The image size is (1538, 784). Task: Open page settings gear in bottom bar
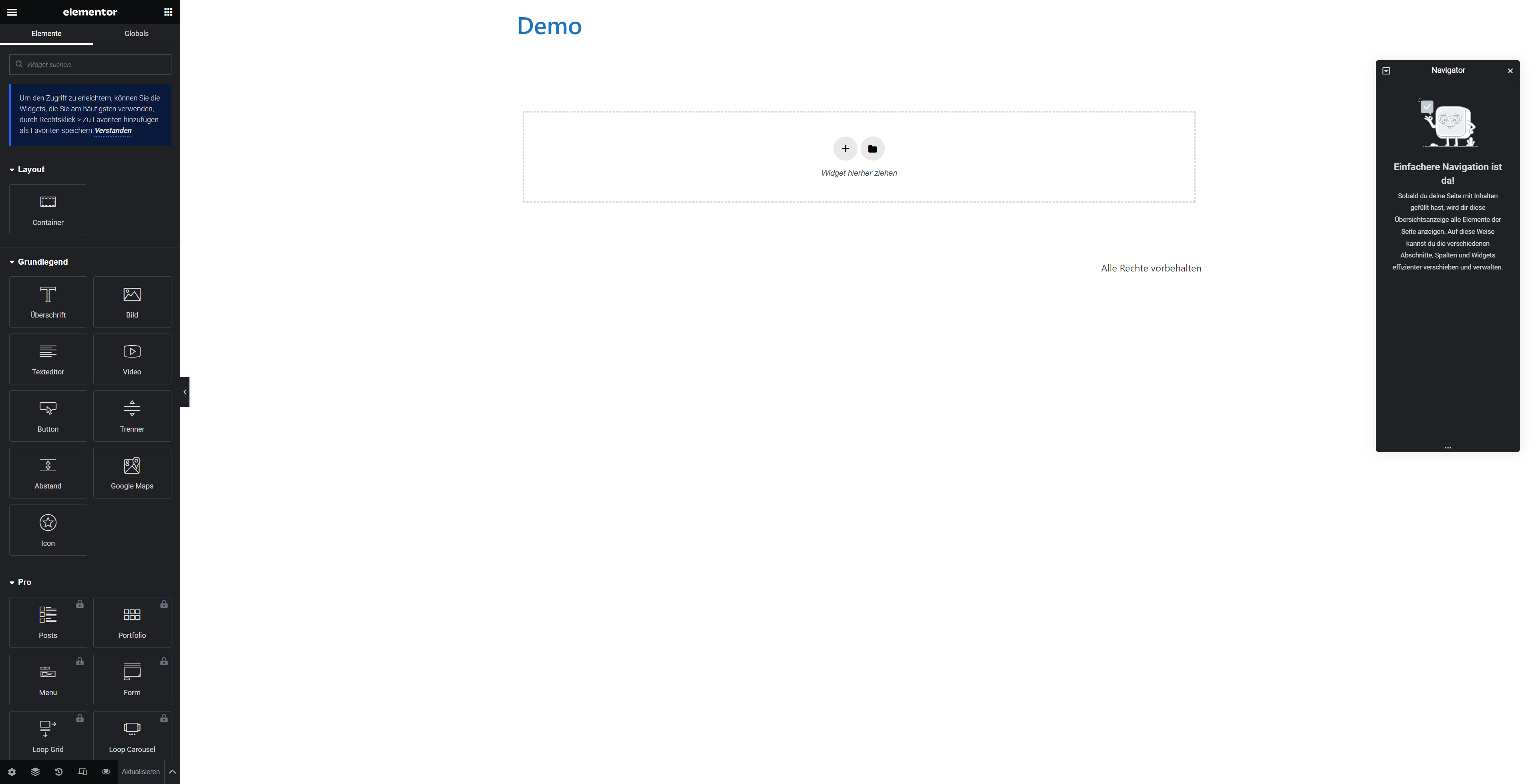coord(11,772)
